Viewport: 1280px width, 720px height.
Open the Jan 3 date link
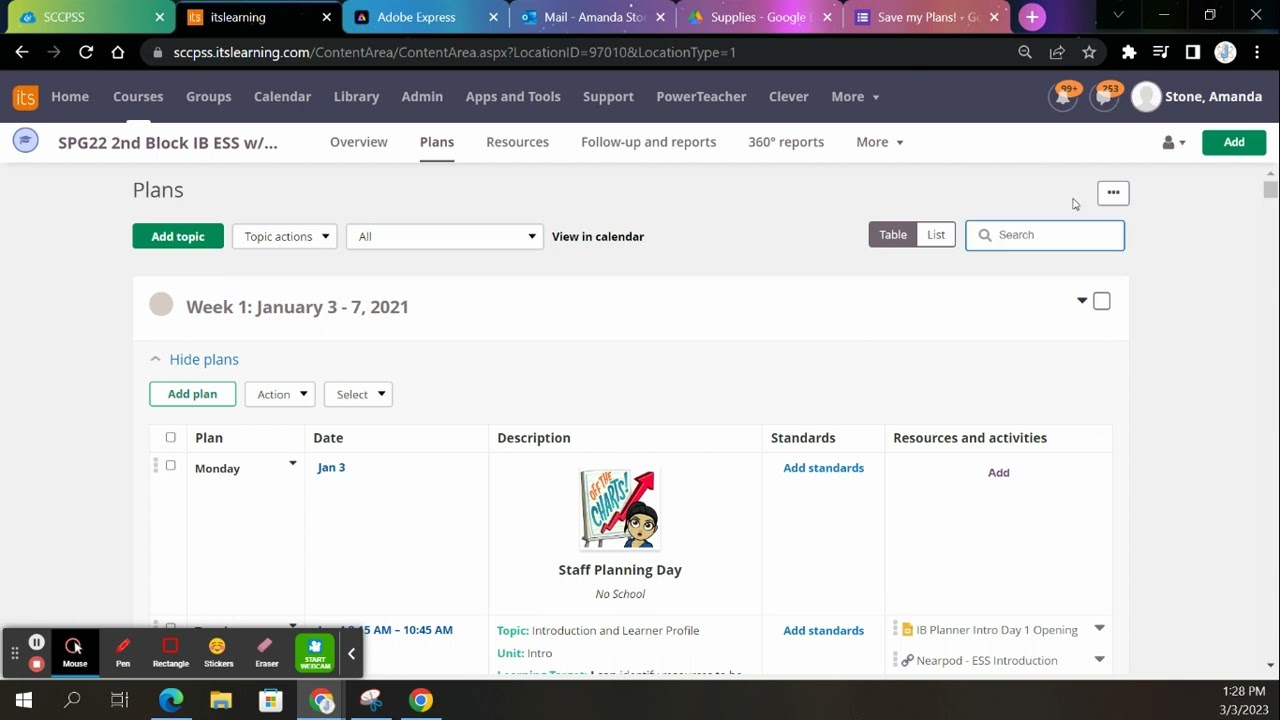coord(331,468)
